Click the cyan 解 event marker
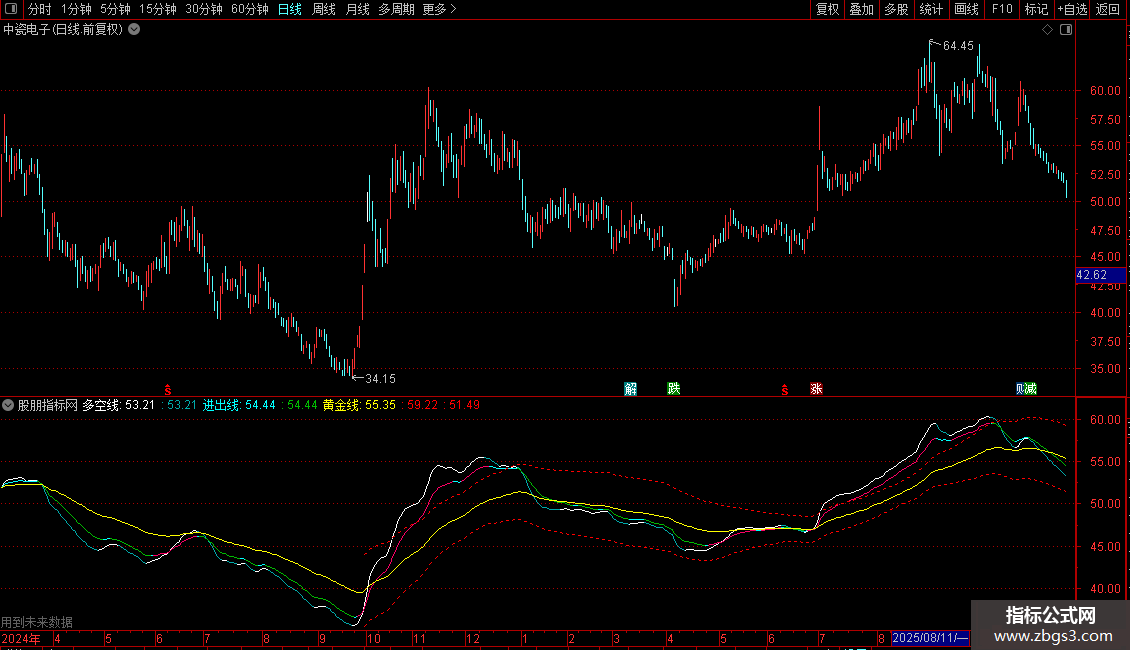The width and height of the screenshot is (1130, 650). [631, 389]
